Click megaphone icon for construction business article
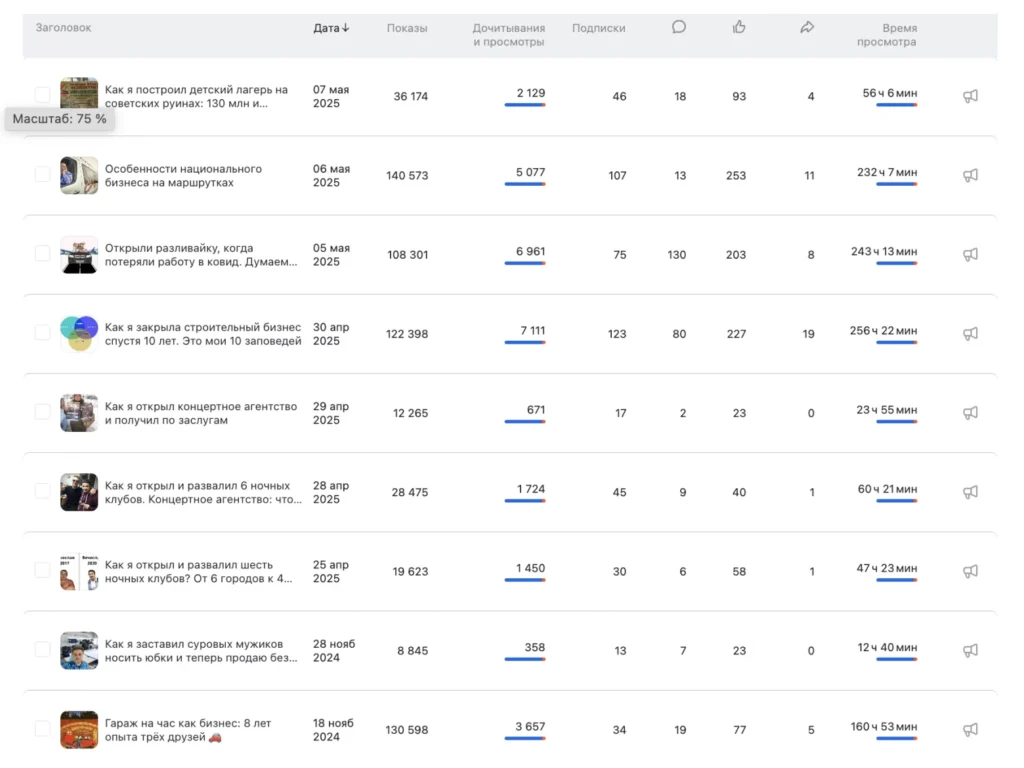Image resolution: width=1024 pixels, height=768 pixels. (x=970, y=334)
